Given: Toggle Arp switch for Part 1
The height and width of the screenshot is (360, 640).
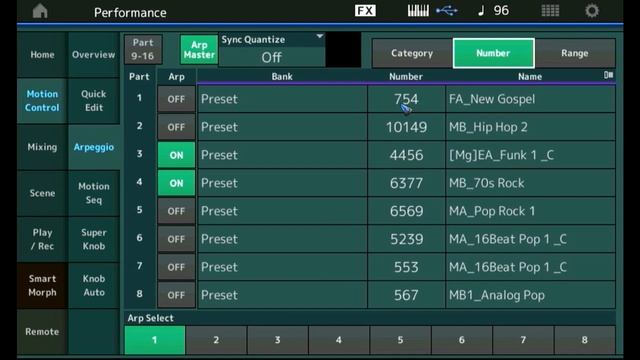Looking at the screenshot, I should 176,99.
